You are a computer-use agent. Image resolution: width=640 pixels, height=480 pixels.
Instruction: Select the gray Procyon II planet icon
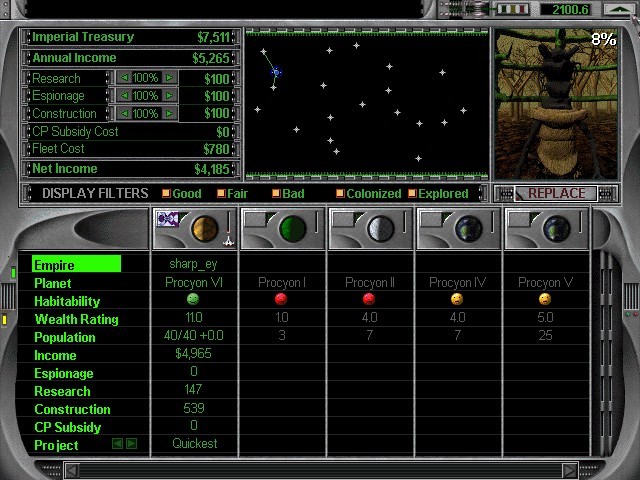[381, 229]
